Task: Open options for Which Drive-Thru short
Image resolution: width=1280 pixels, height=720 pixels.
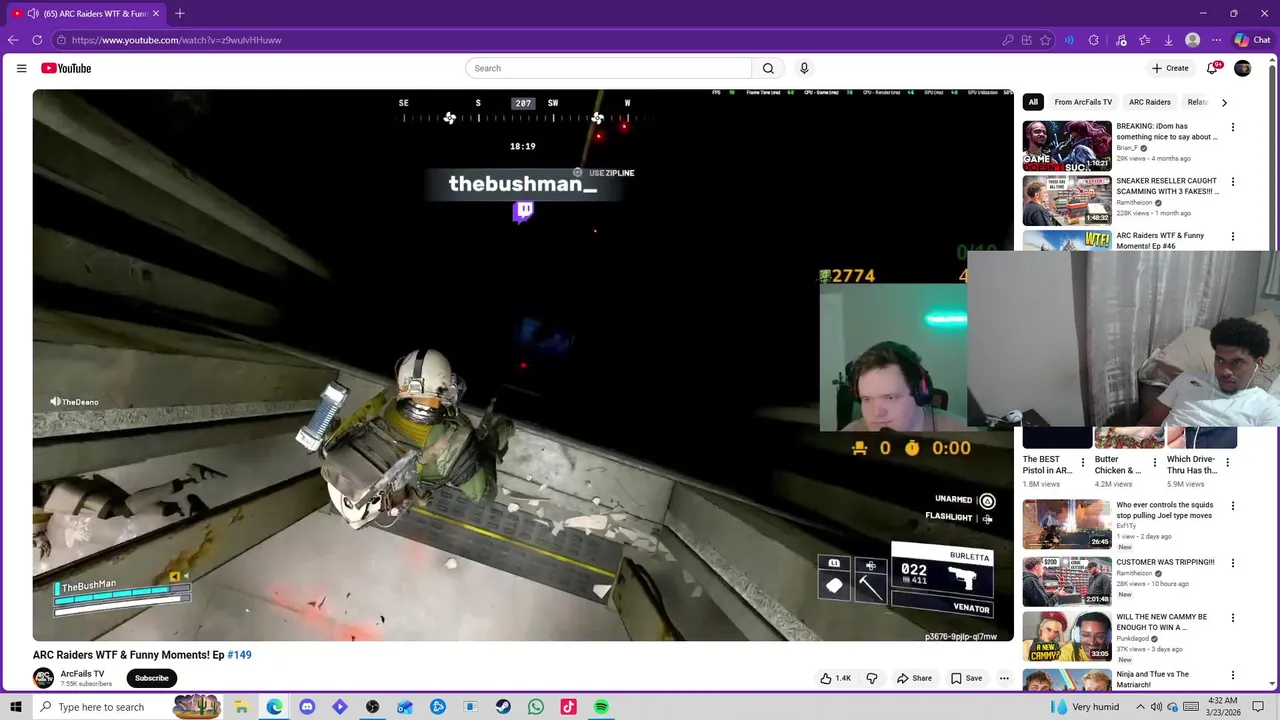Action: tap(1228, 463)
